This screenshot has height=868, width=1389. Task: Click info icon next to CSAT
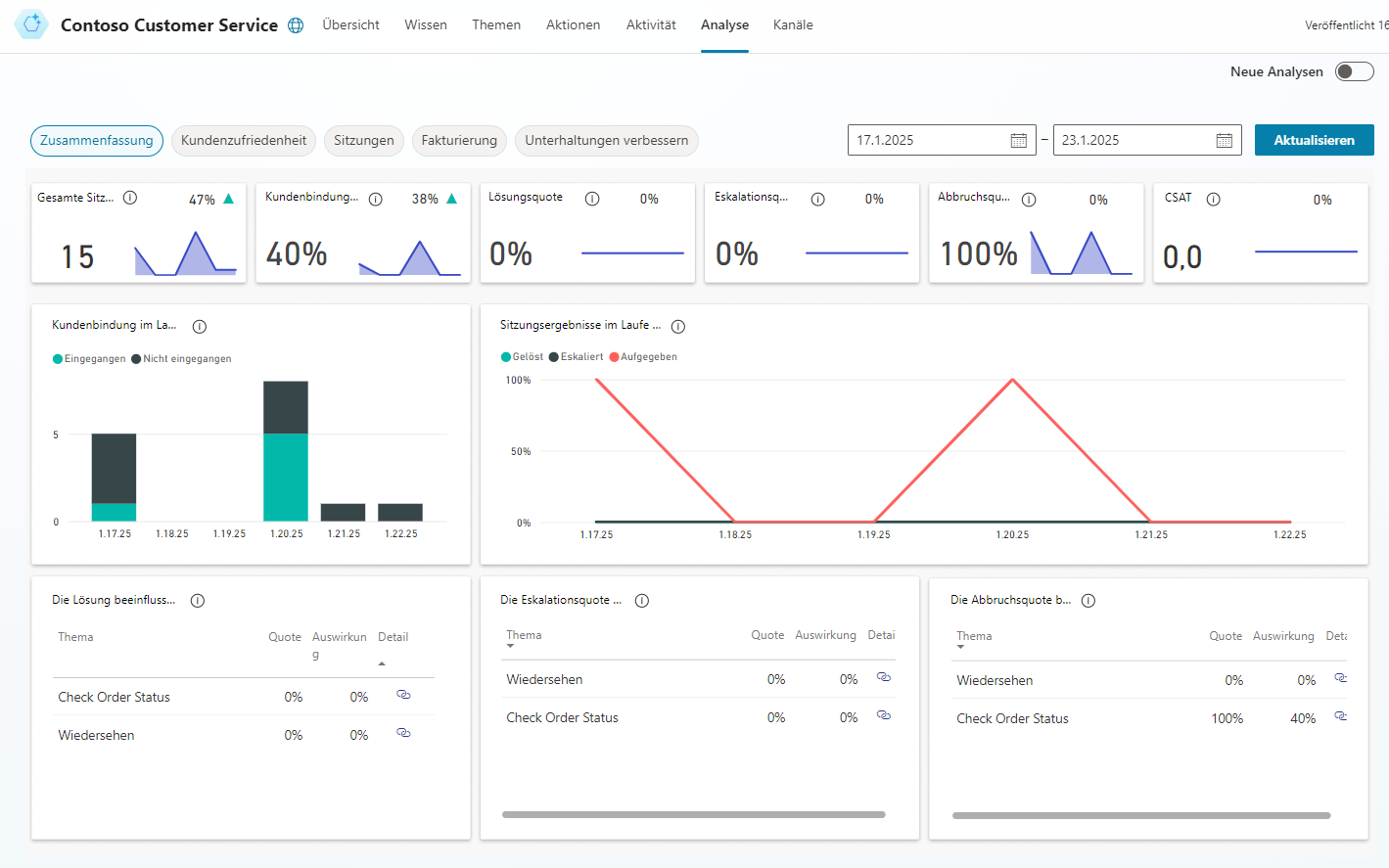click(x=1214, y=199)
